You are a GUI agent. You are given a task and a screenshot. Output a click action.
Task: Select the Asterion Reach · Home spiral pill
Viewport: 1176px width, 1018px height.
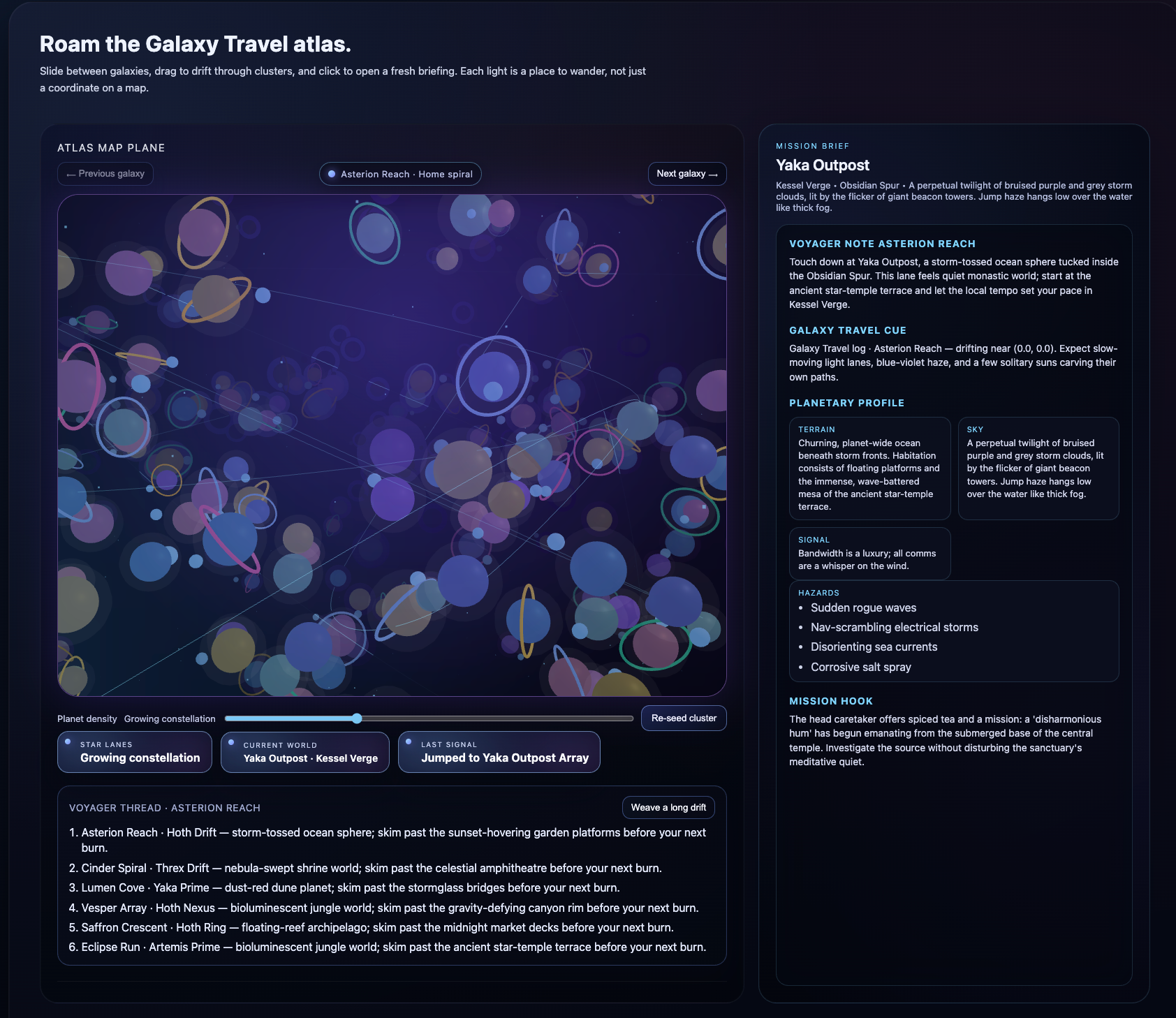[400, 175]
